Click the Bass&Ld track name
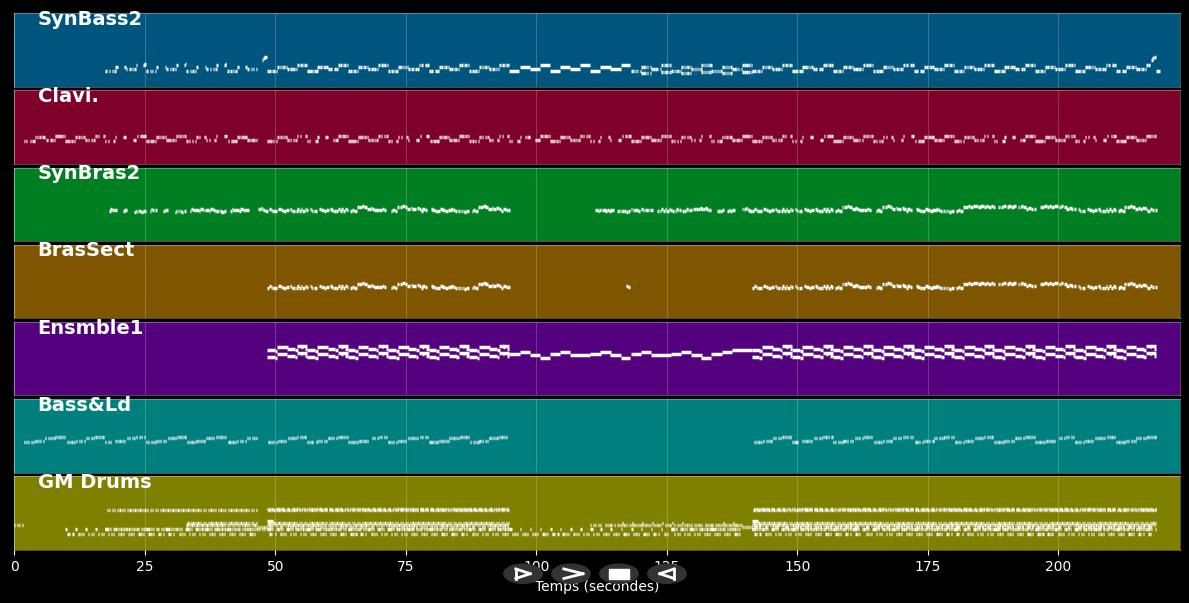 click(x=83, y=404)
